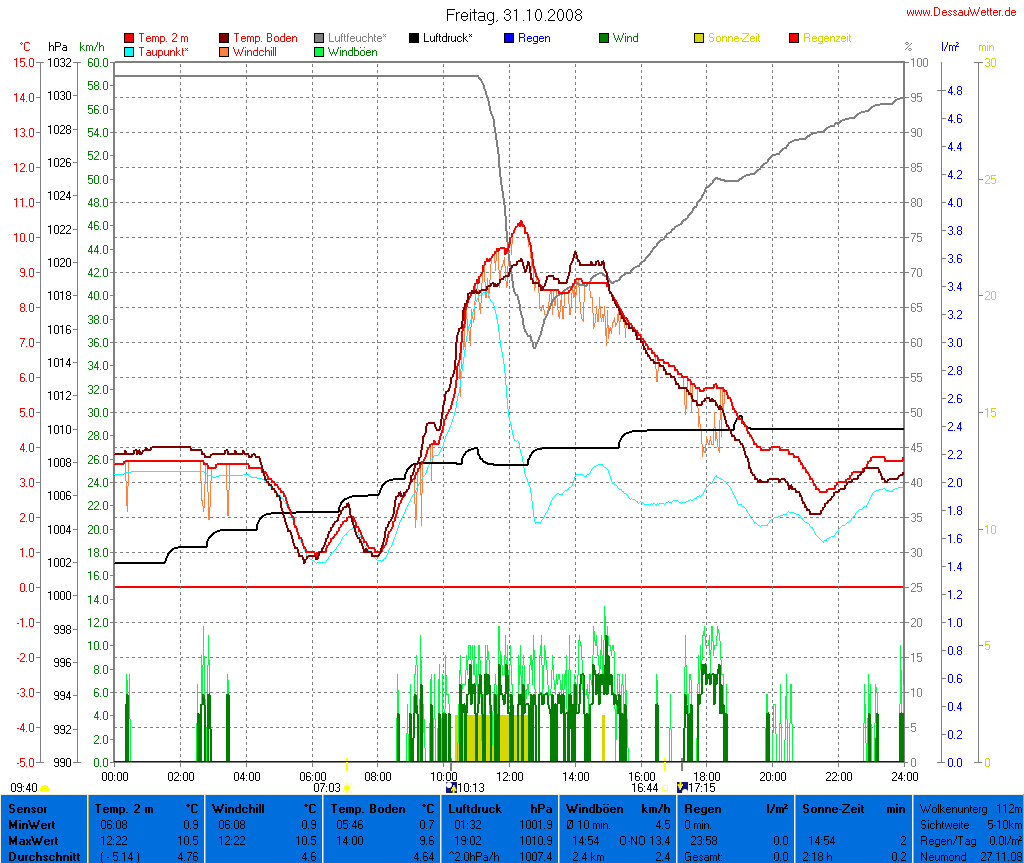The image size is (1024, 863).
Task: Click the moon icon beside 09:40
Action: coord(45,788)
